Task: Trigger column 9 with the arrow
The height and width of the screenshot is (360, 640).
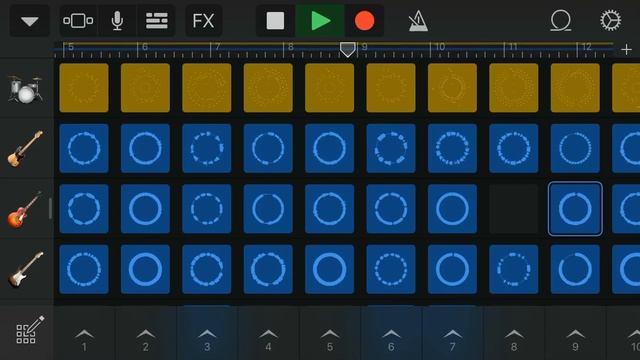Action: (x=575, y=340)
